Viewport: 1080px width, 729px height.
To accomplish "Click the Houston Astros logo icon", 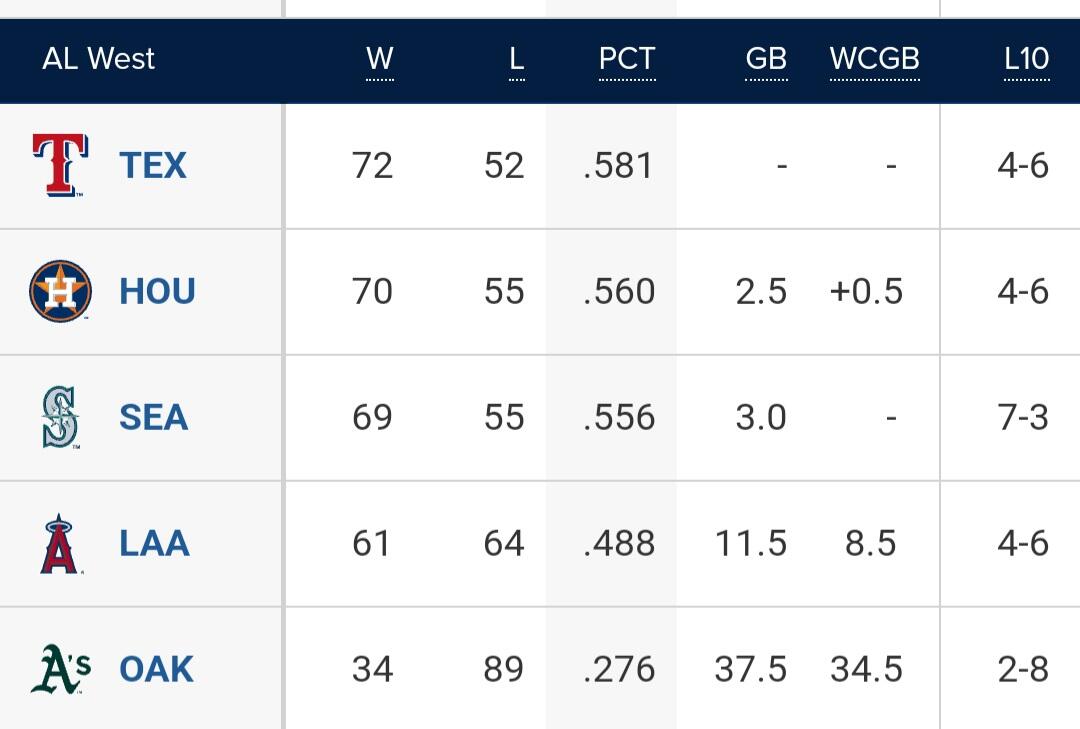I will point(60,291).
